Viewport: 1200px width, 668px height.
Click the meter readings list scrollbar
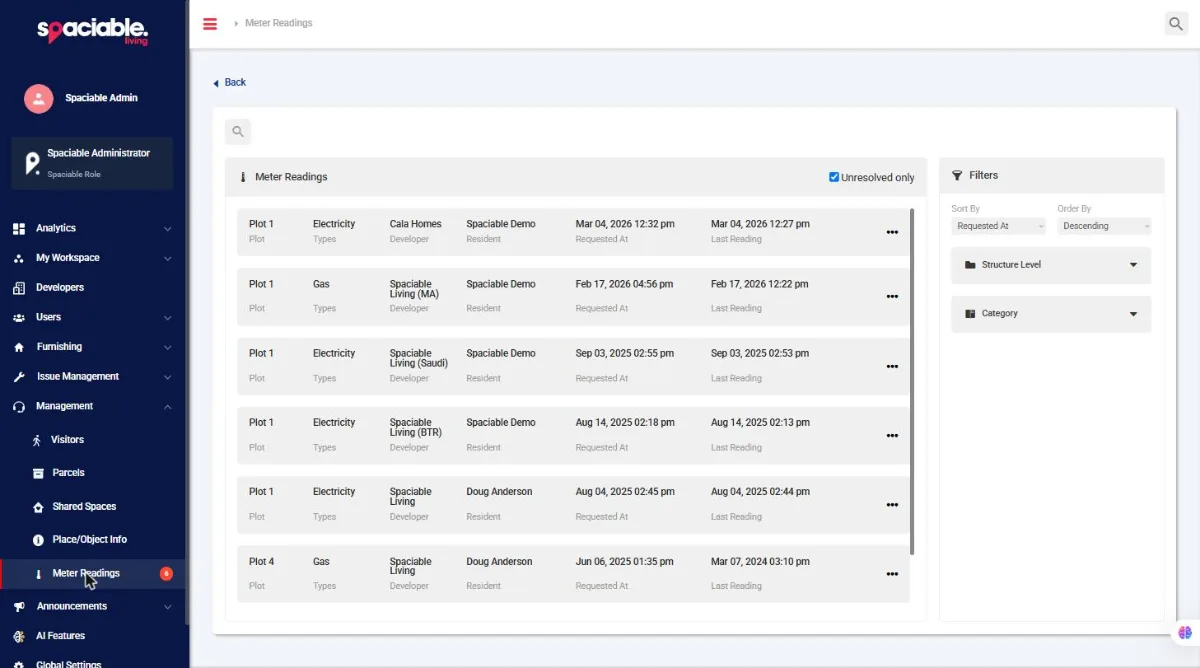click(912, 381)
